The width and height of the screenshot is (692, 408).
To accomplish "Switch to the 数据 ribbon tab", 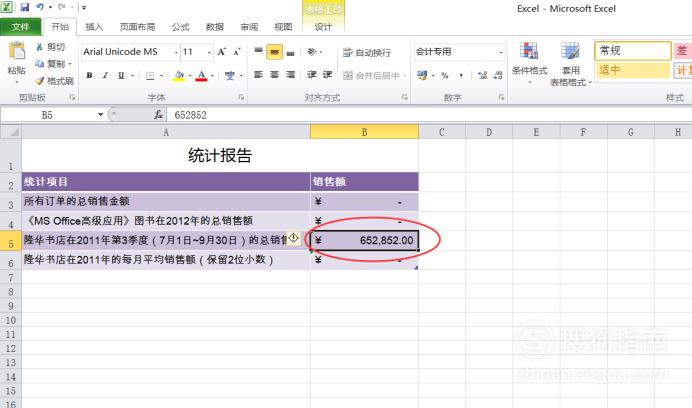I will tap(215, 27).
